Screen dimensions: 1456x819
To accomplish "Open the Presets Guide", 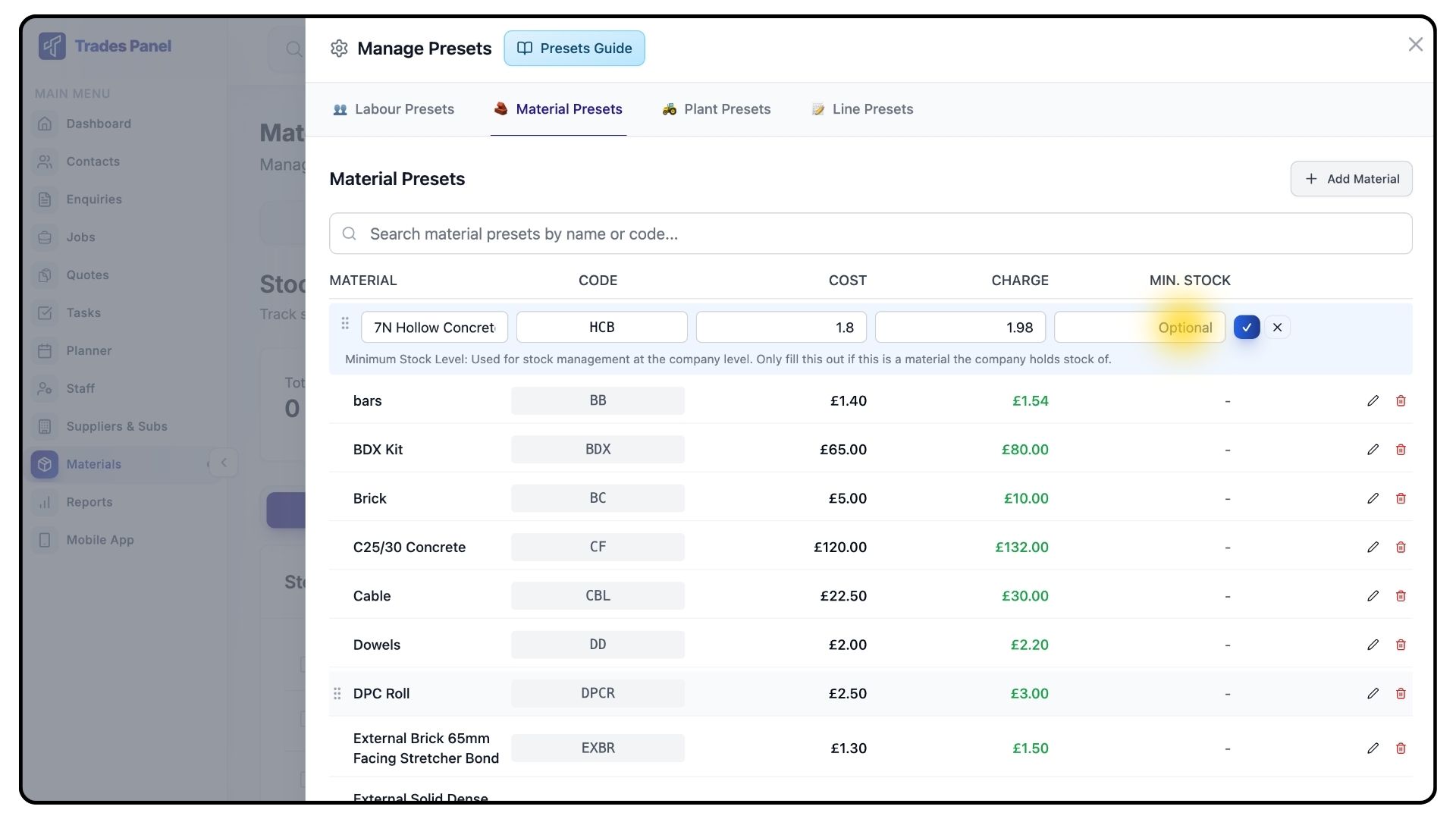I will click(x=574, y=49).
